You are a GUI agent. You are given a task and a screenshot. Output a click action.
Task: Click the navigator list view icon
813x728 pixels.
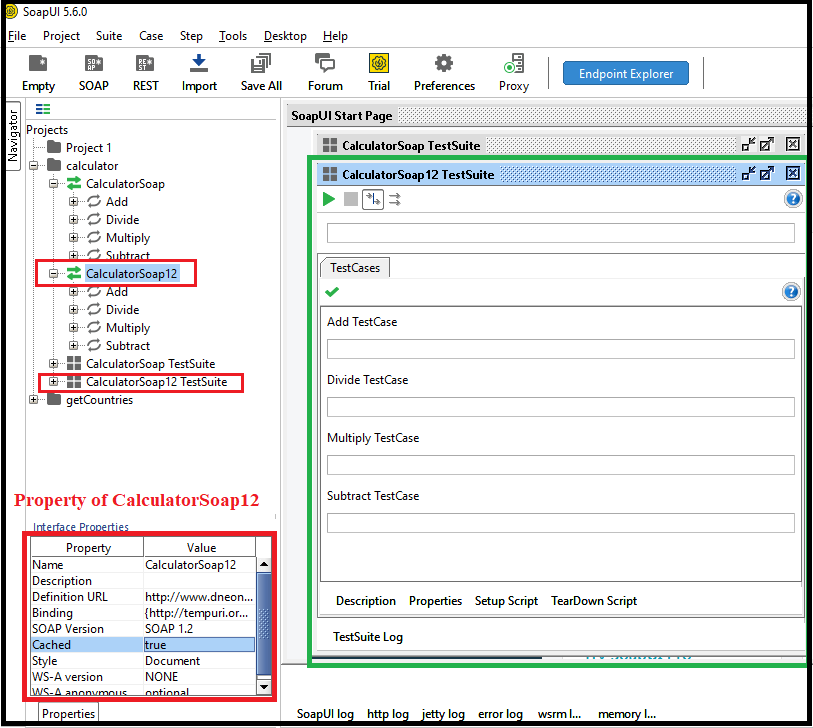(43, 109)
